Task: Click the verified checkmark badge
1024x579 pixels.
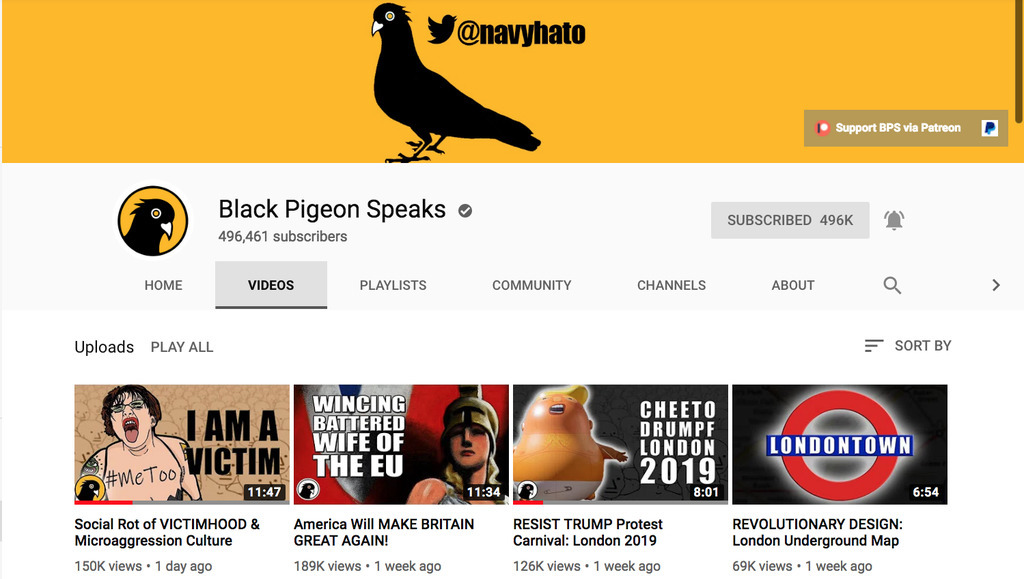Action: [x=465, y=210]
